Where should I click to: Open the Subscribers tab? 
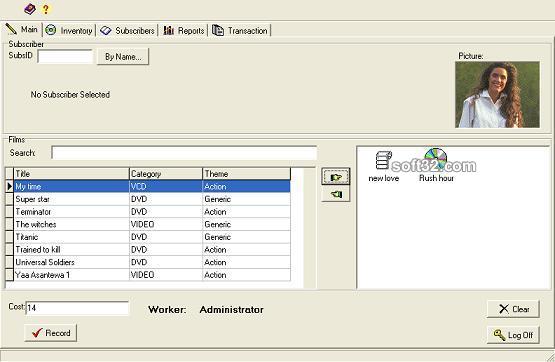pyautogui.click(x=127, y=30)
